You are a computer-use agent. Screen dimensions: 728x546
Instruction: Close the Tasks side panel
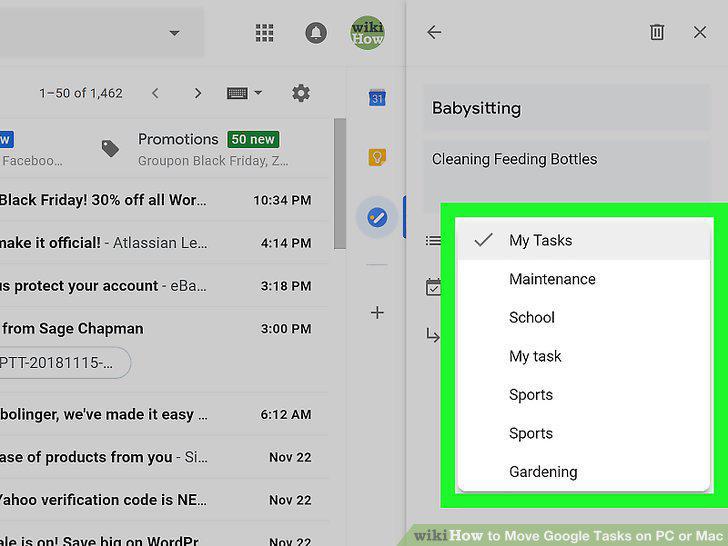click(700, 32)
